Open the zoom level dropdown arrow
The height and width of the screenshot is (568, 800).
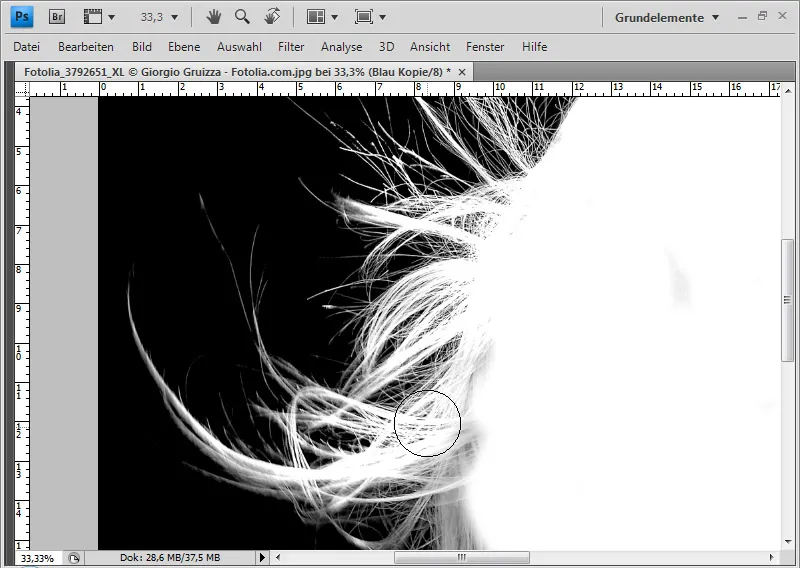pyautogui.click(x=174, y=17)
